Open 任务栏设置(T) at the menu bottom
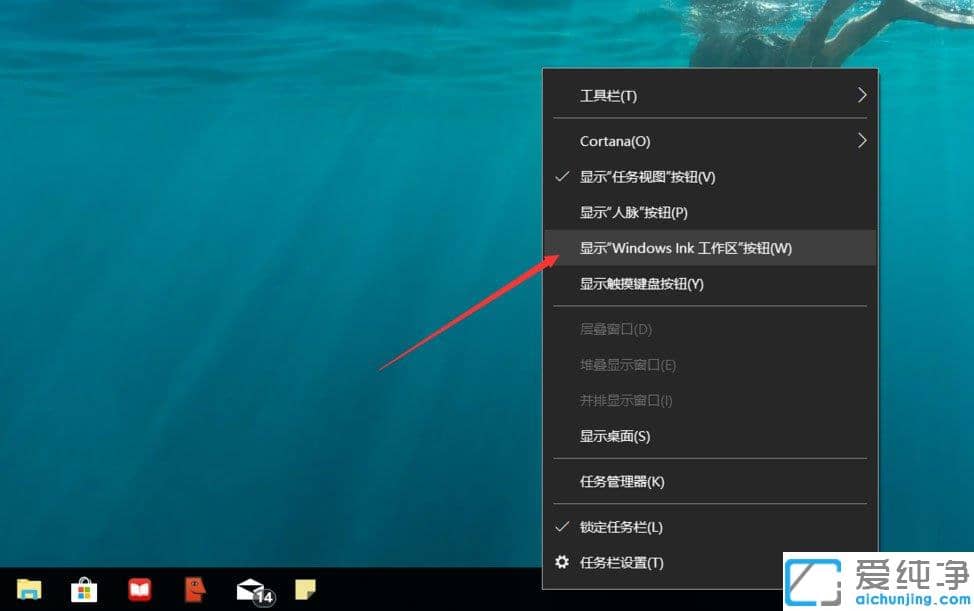Viewport: 974px width, 611px height. coord(624,563)
